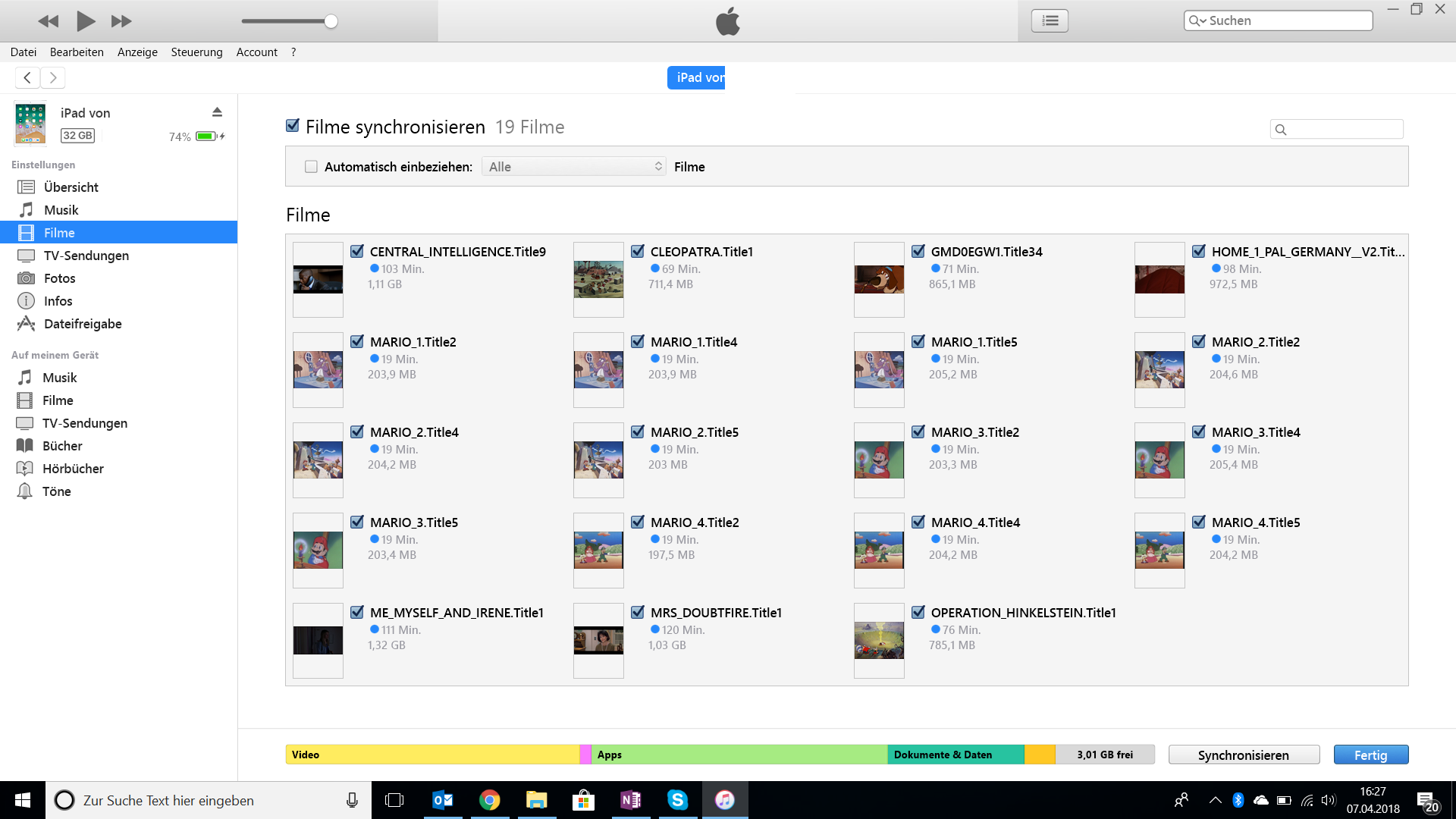Image resolution: width=1456 pixels, height=819 pixels.
Task: Uncheck HOME_1_PAL_GERMANY movie checkbox
Action: [x=1199, y=251]
